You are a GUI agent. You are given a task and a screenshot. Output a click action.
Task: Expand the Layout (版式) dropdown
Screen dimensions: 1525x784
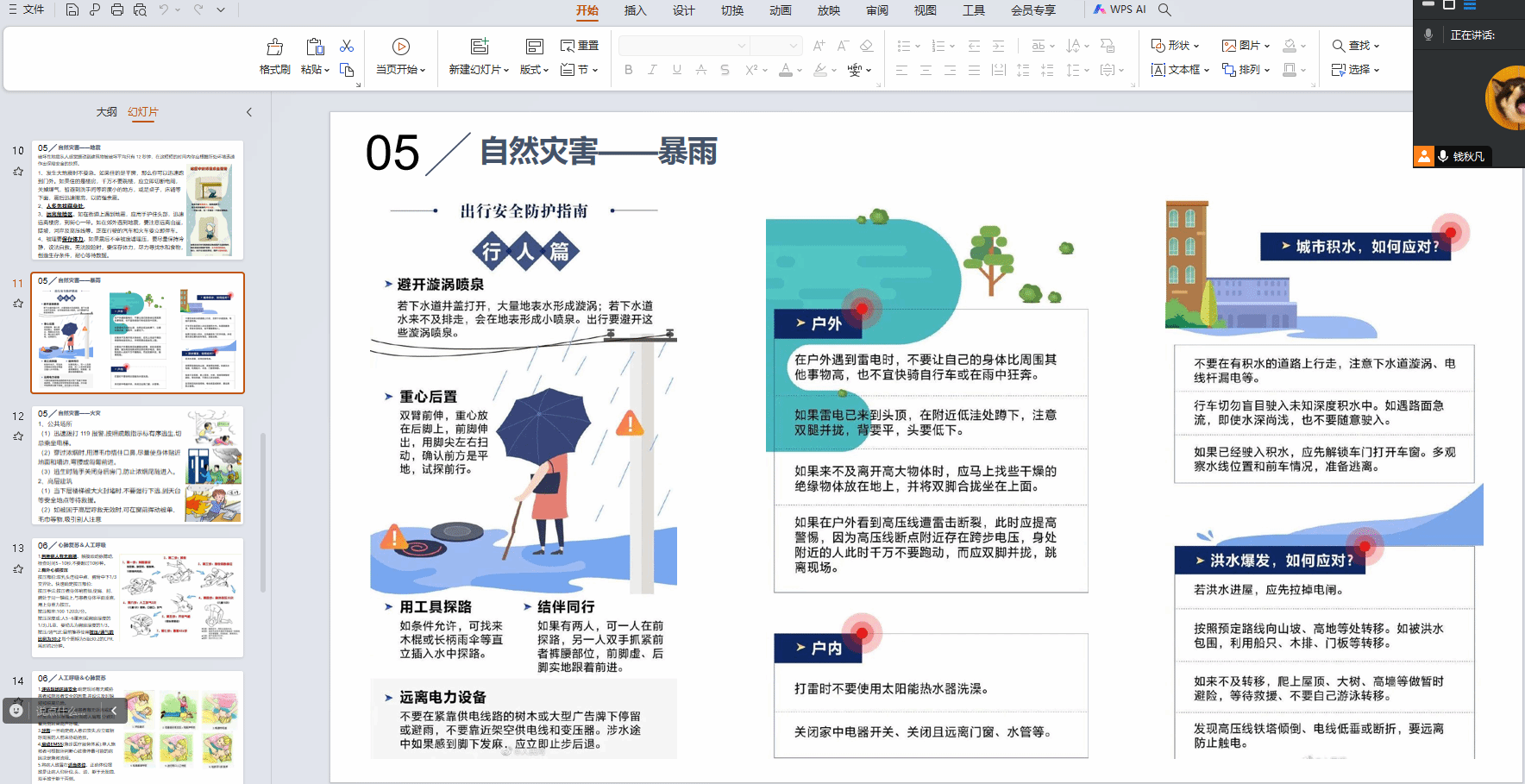coord(534,70)
